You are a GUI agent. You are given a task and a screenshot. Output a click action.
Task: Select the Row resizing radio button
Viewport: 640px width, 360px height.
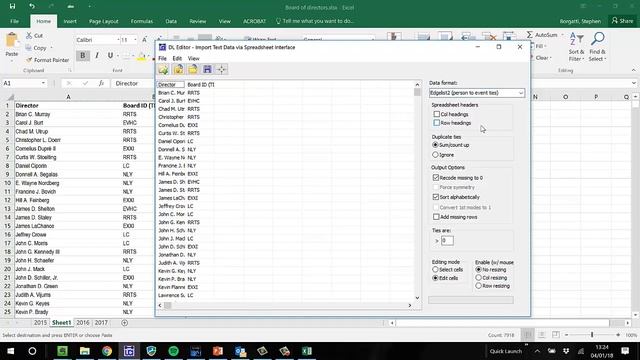[x=478, y=286]
